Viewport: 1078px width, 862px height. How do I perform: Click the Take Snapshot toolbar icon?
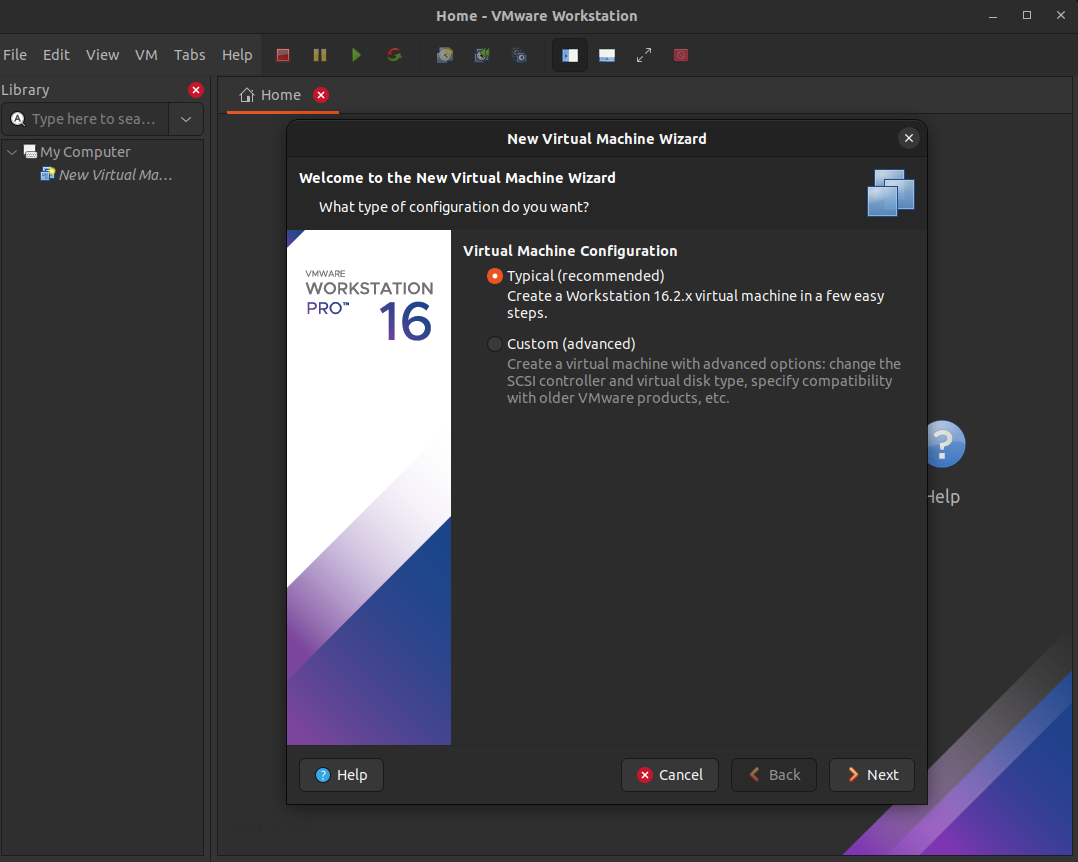coord(445,55)
